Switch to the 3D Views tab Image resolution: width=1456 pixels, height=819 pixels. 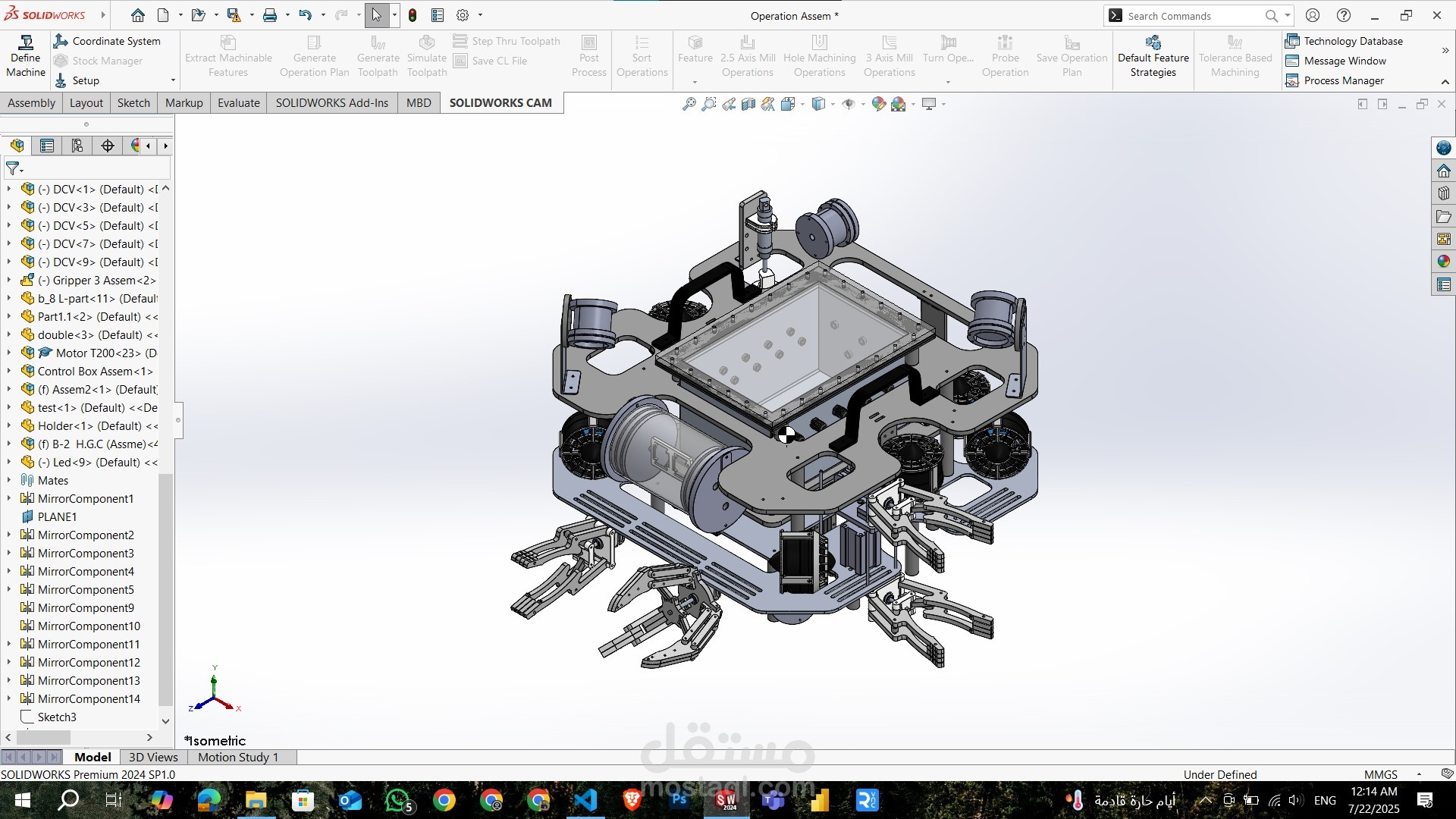coord(153,757)
